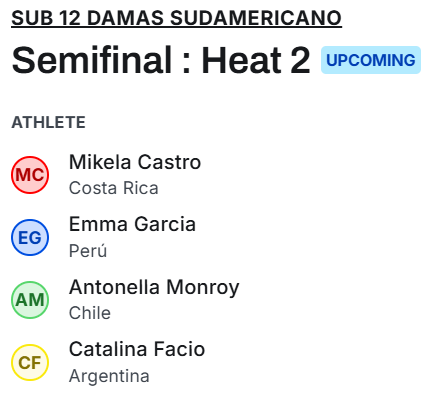Click the Semifinal : Heat 2 heading

click(161, 60)
